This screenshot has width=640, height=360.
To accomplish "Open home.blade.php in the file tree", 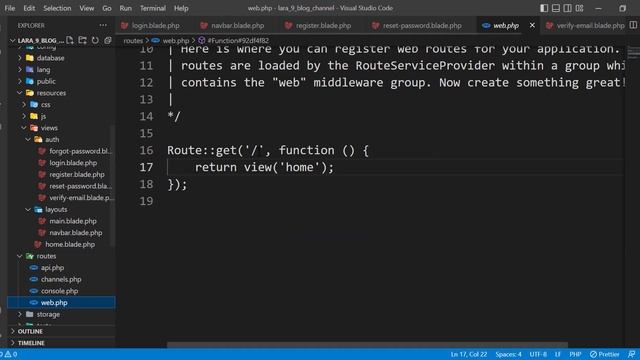I will point(64,244).
